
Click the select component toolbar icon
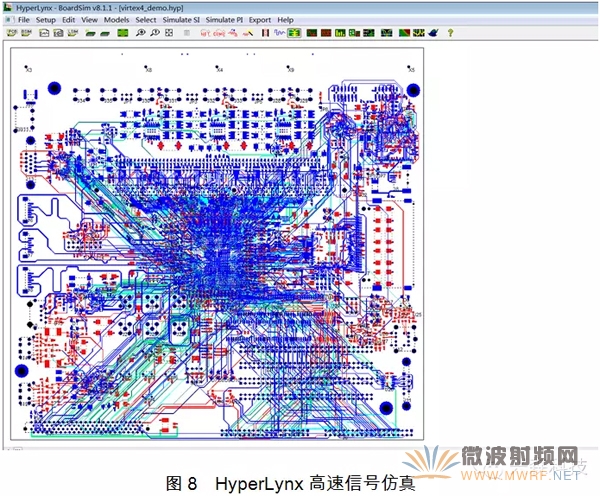point(219,34)
